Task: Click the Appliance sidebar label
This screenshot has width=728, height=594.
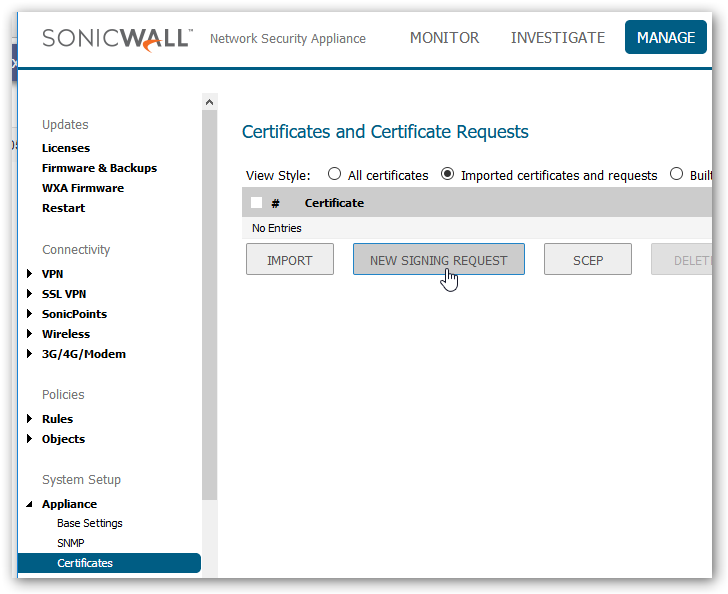Action: pos(70,504)
